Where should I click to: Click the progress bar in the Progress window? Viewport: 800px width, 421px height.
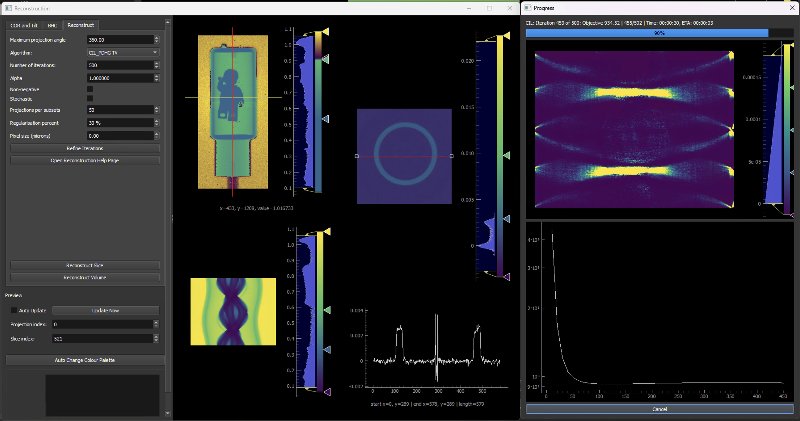coord(660,33)
